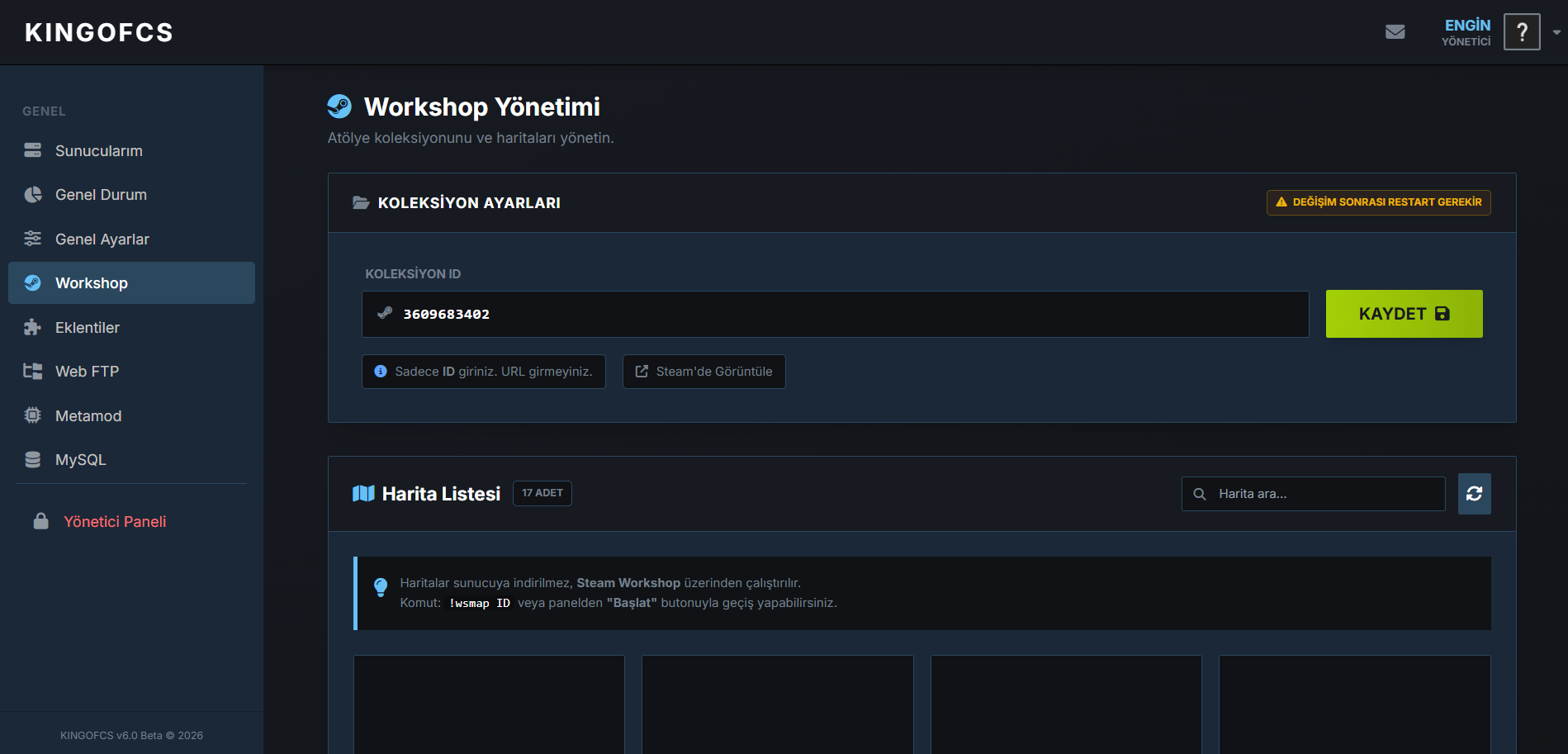Save collection with KAYDET button

1405,314
